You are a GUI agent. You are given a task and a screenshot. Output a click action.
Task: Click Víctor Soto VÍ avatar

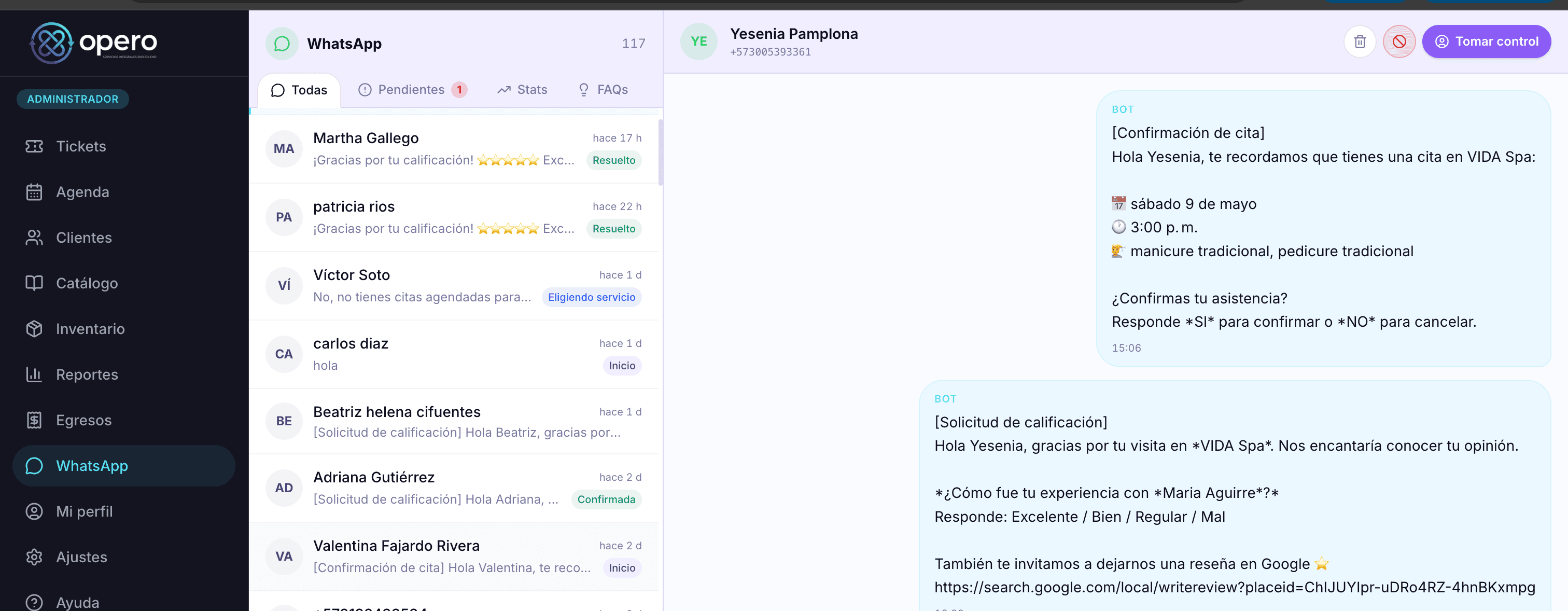click(x=284, y=286)
